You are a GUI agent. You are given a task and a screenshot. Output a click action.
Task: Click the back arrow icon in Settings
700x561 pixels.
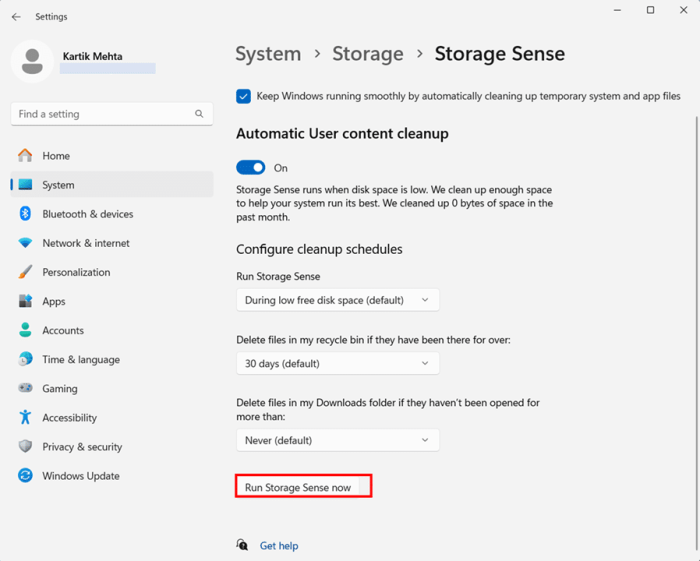(x=16, y=17)
